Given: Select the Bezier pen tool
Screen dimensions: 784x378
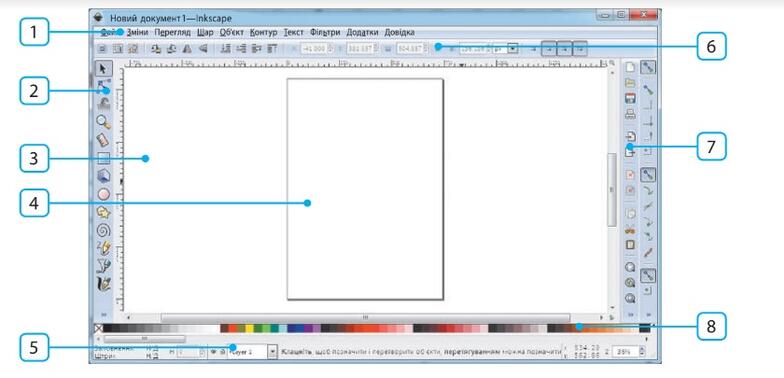Looking at the screenshot, I should (x=104, y=266).
